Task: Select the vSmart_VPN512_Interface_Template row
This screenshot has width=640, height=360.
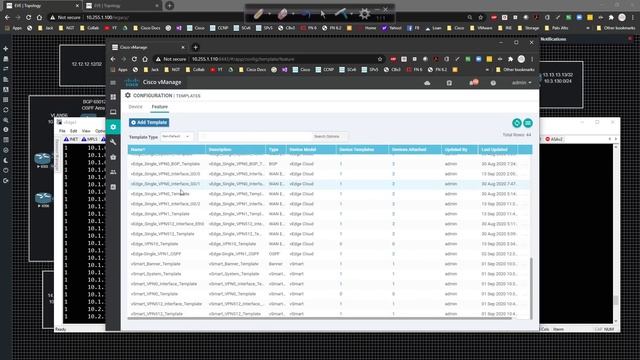Action: point(330,304)
